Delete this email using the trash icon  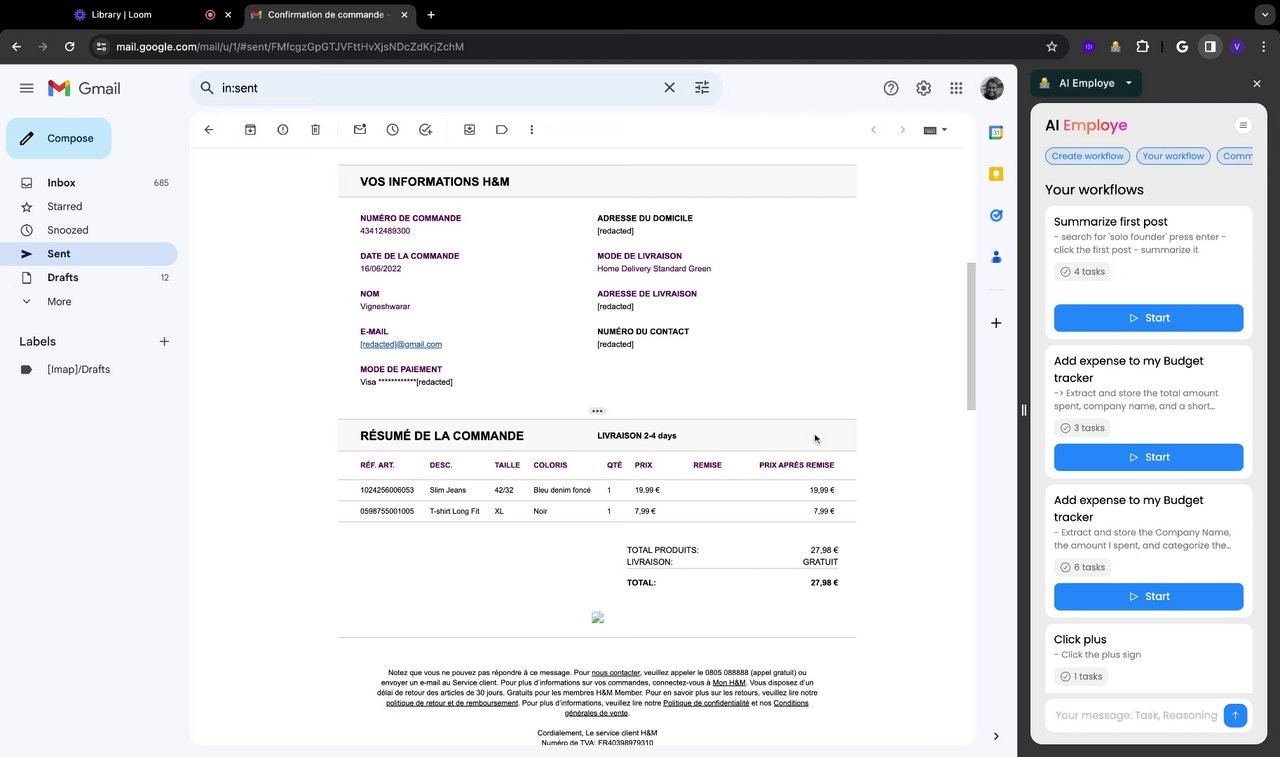coord(315,129)
